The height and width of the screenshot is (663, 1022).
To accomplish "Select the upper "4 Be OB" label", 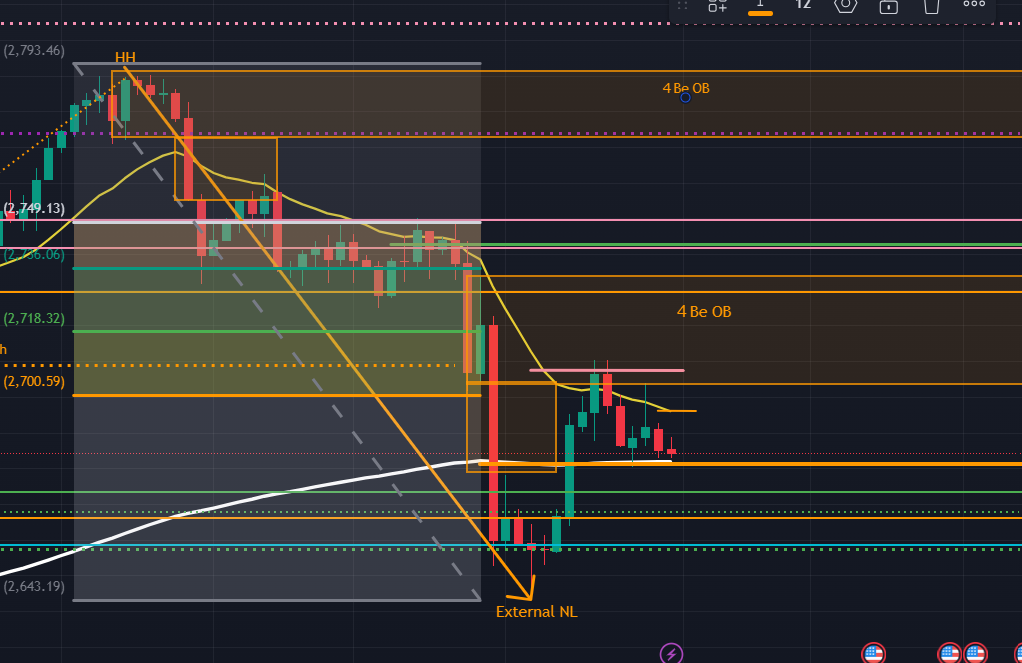I will click(x=686, y=88).
